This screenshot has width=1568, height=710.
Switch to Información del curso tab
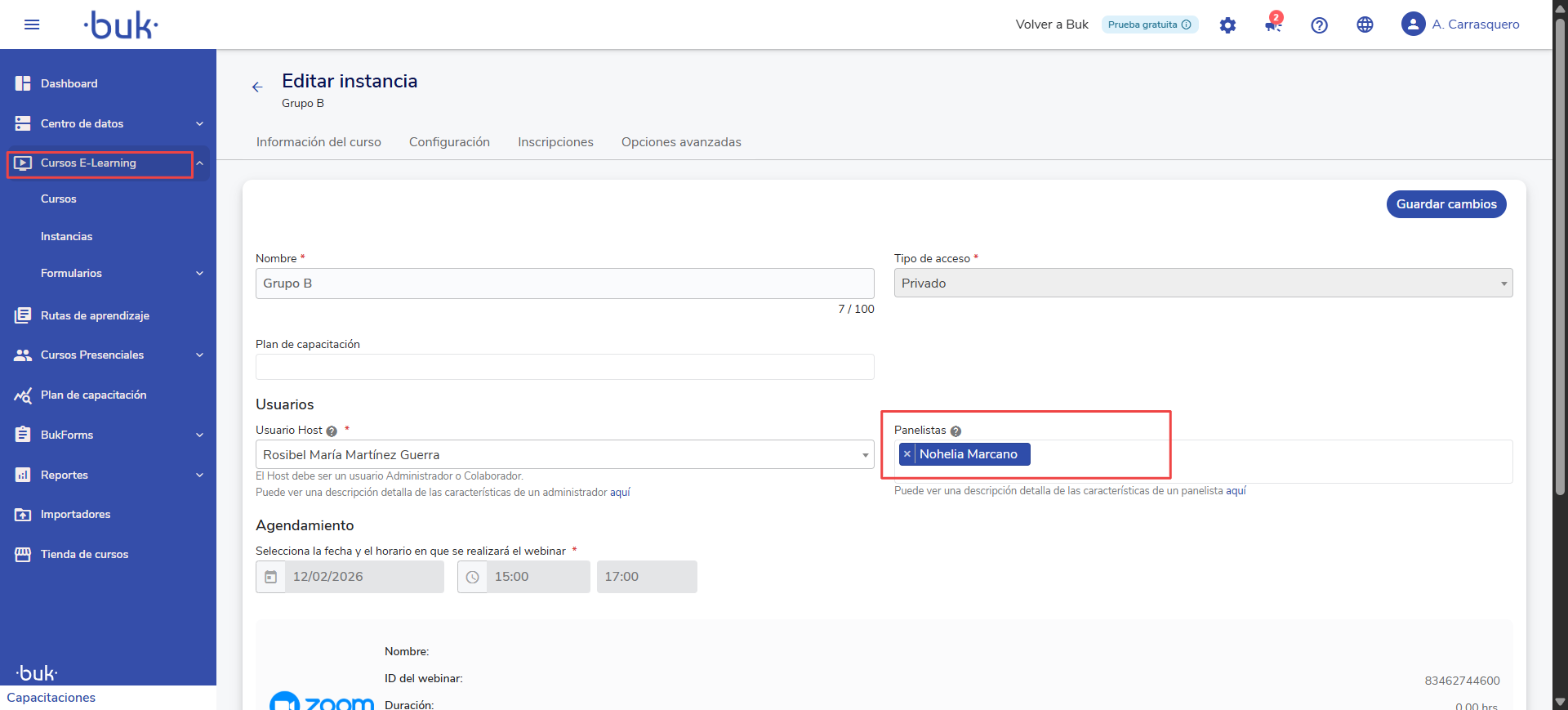pyautogui.click(x=318, y=142)
